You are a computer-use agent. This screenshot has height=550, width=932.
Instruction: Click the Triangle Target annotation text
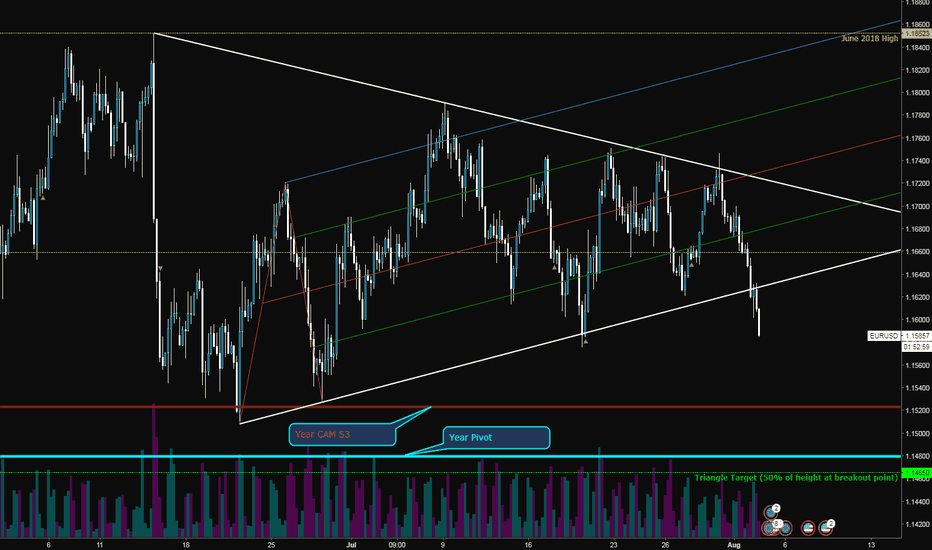point(796,477)
